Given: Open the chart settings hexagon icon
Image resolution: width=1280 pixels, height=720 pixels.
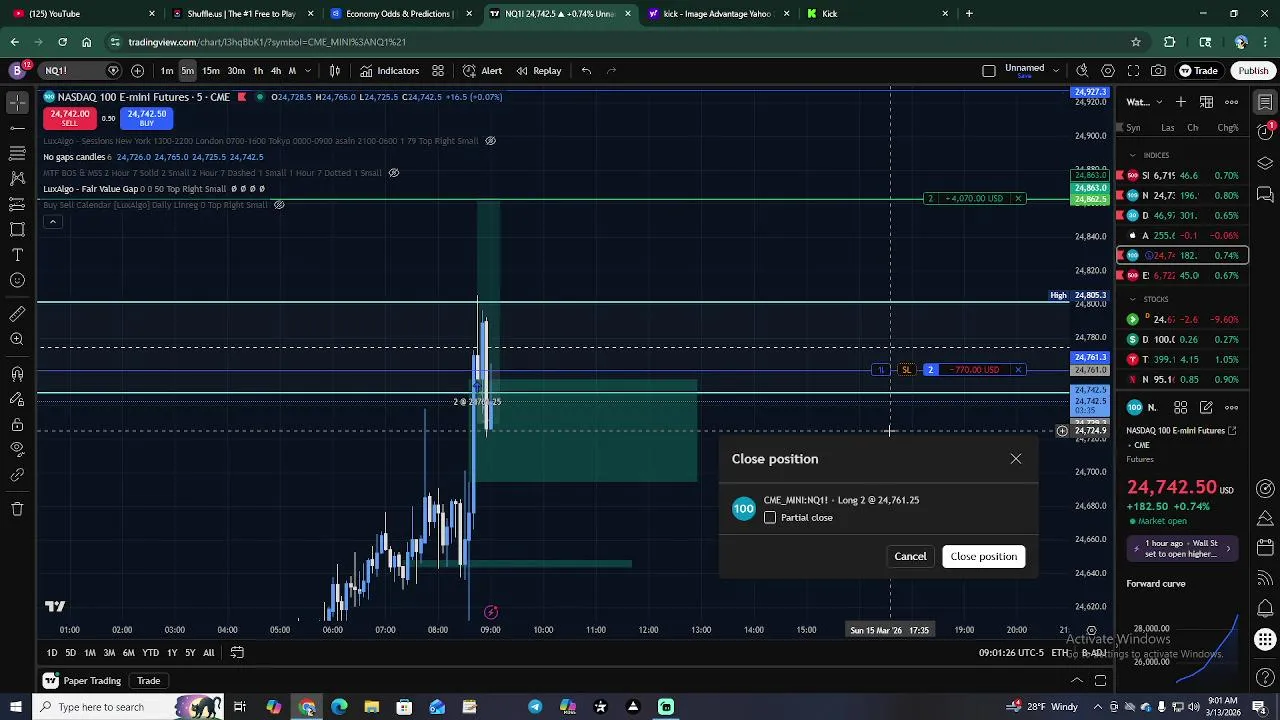Looking at the screenshot, I should coord(1108,71).
